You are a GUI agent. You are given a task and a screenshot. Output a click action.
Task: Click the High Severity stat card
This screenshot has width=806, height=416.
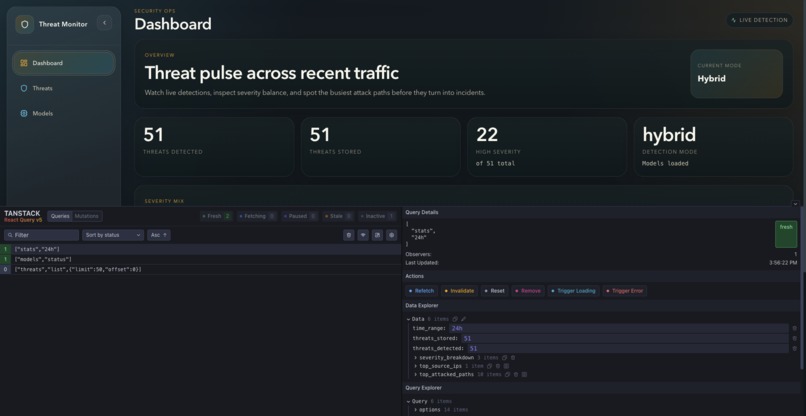[547, 147]
